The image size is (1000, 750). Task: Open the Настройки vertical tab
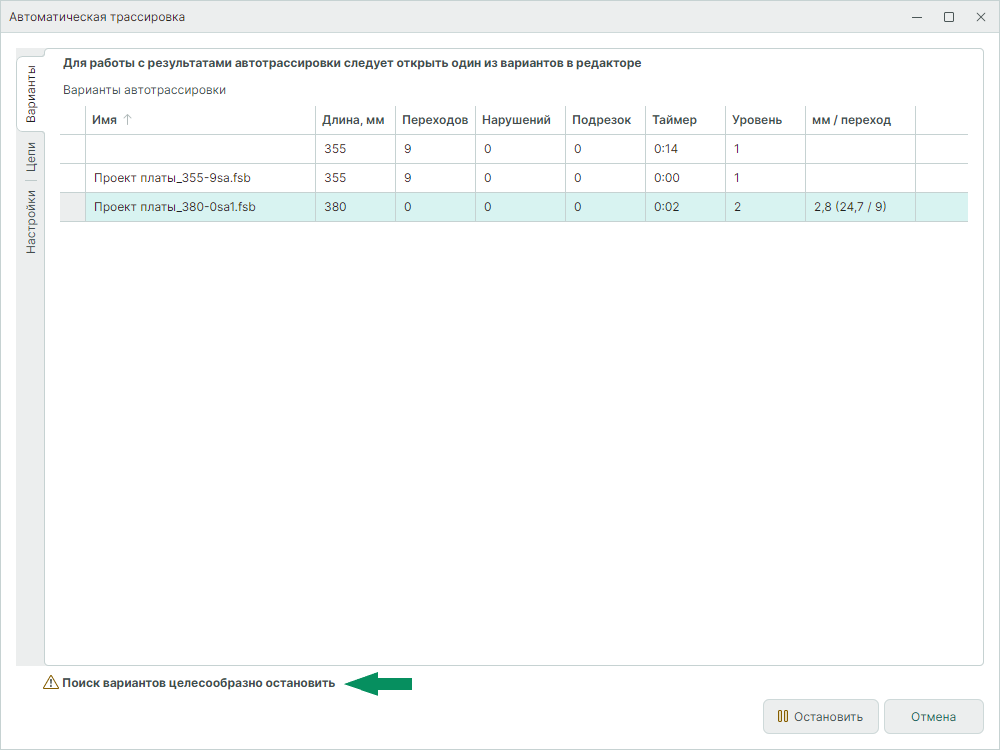click(31, 220)
